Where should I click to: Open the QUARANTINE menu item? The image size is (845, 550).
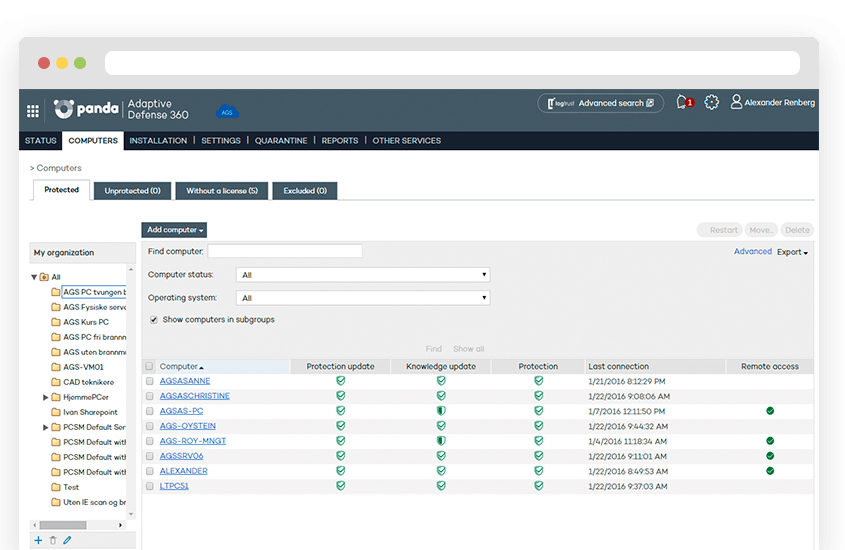tap(281, 141)
